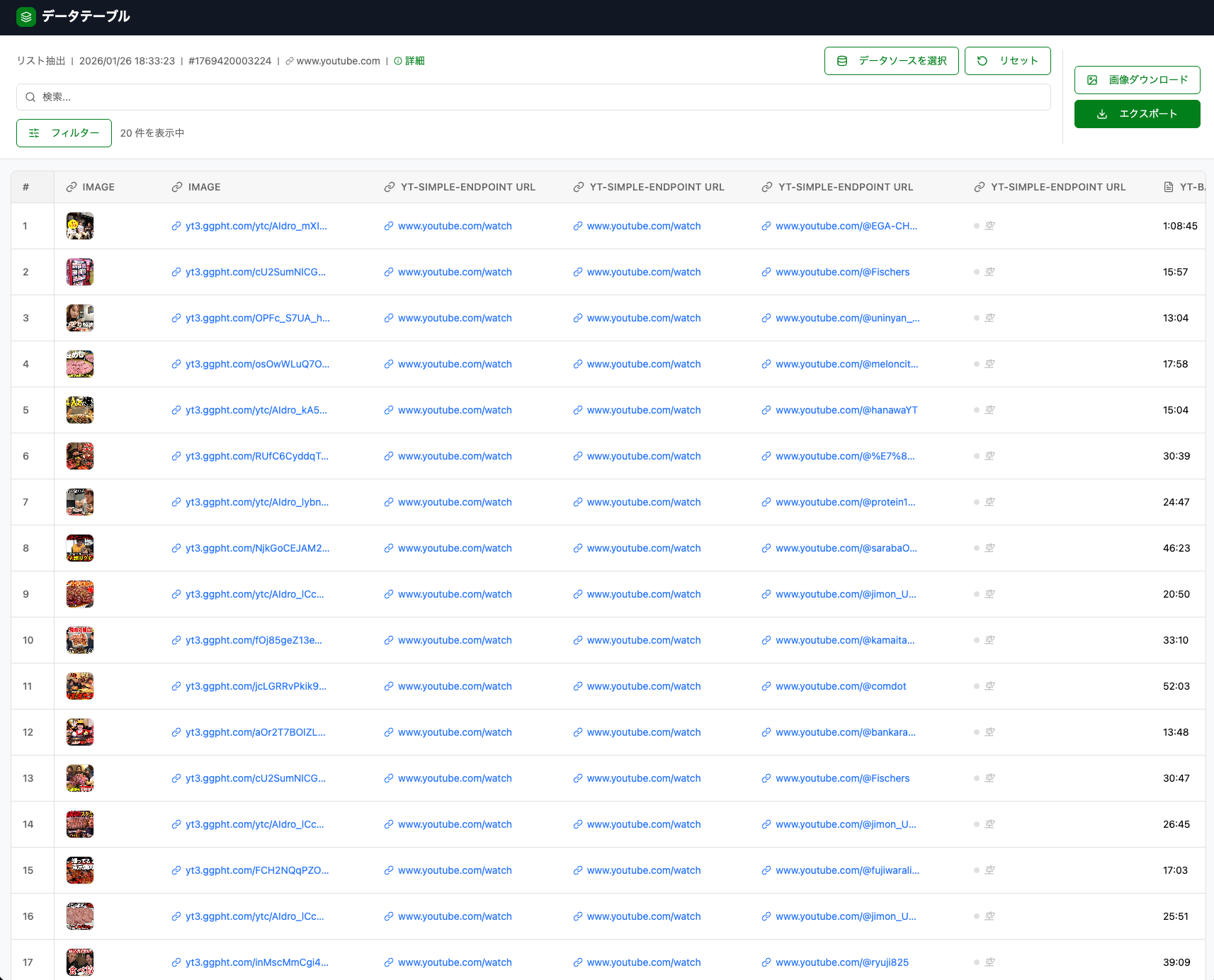The width and height of the screenshot is (1214, 980).
Task: Click the info icon next to 詳細
Action: [x=397, y=61]
